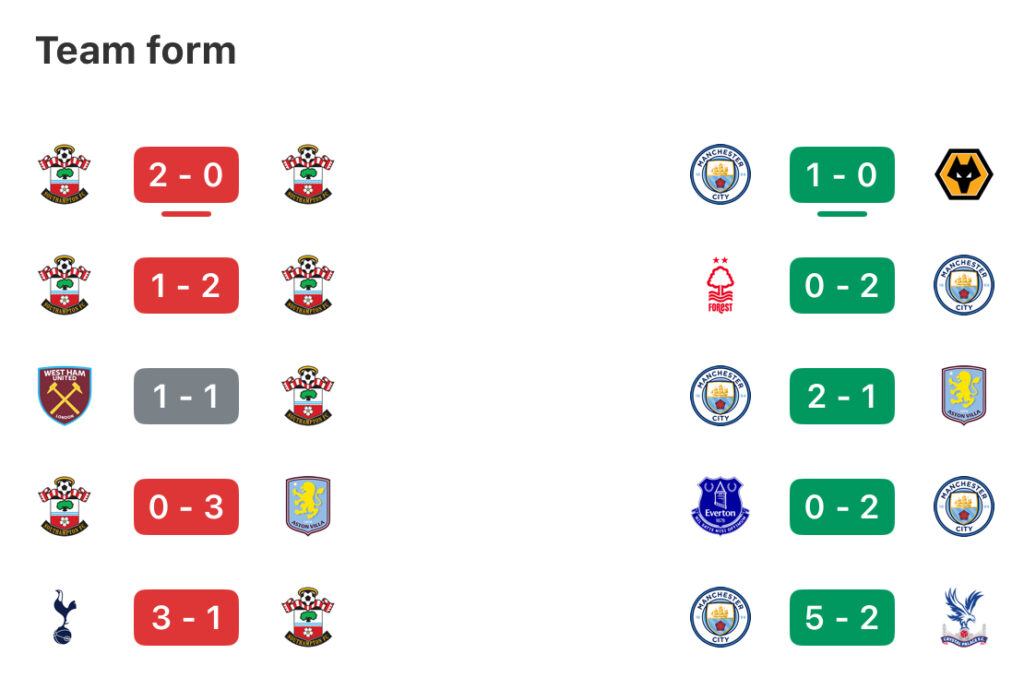The height and width of the screenshot is (690, 1024).
Task: Select the Wolves wolf-head badge
Action: click(964, 175)
